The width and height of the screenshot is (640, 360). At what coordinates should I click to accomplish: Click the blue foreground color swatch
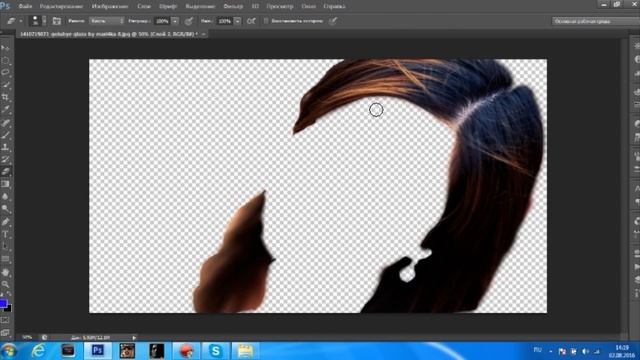[x=3, y=303]
